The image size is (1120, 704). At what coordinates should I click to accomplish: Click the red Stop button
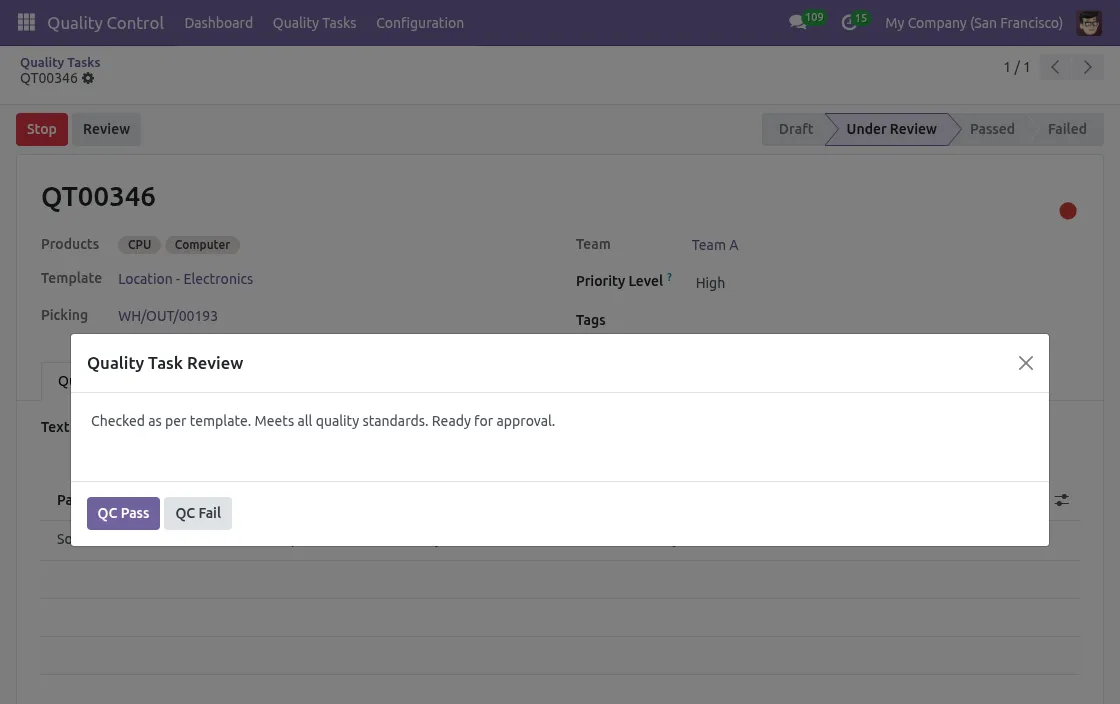pyautogui.click(x=41, y=129)
